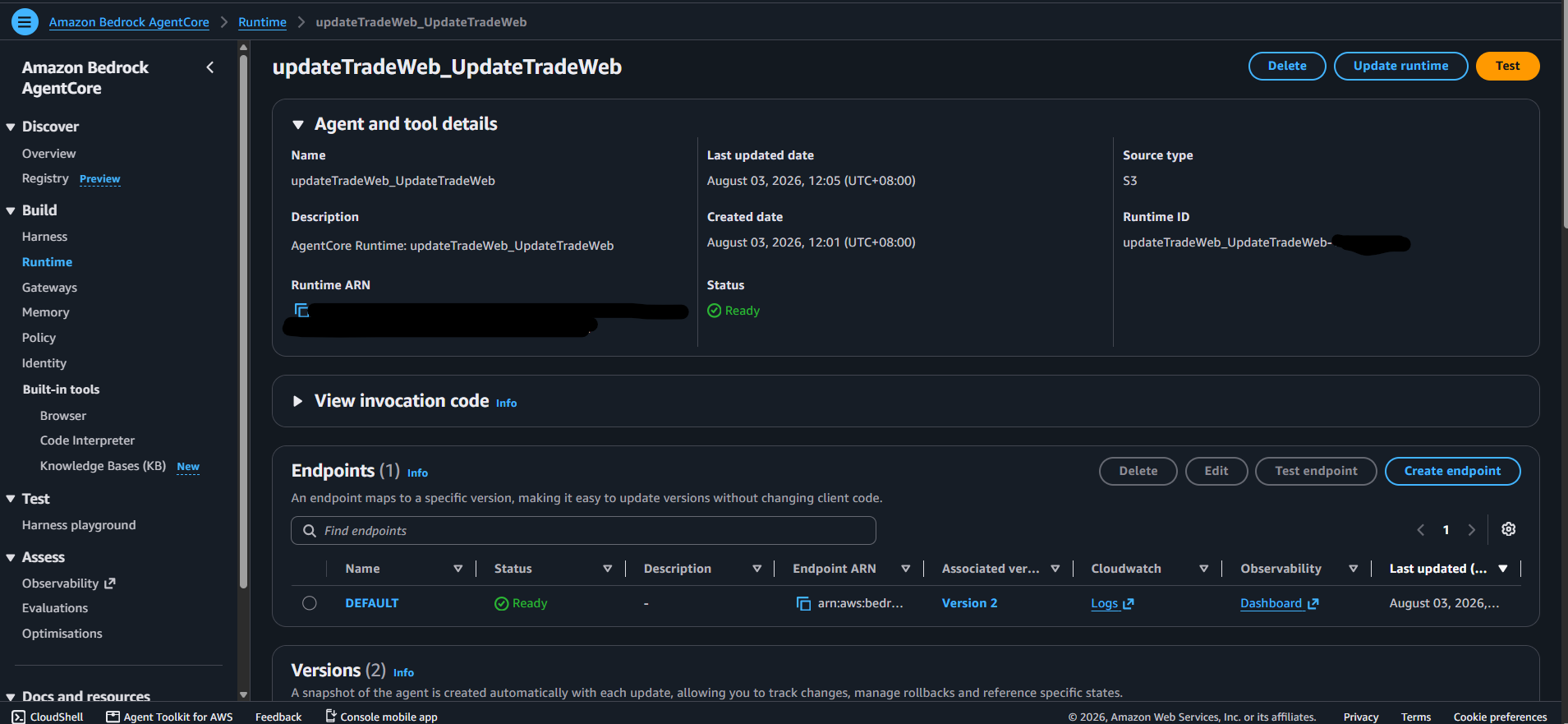Open the hamburger navigation menu icon
Viewport: 1568px width, 724px height.
tap(25, 21)
